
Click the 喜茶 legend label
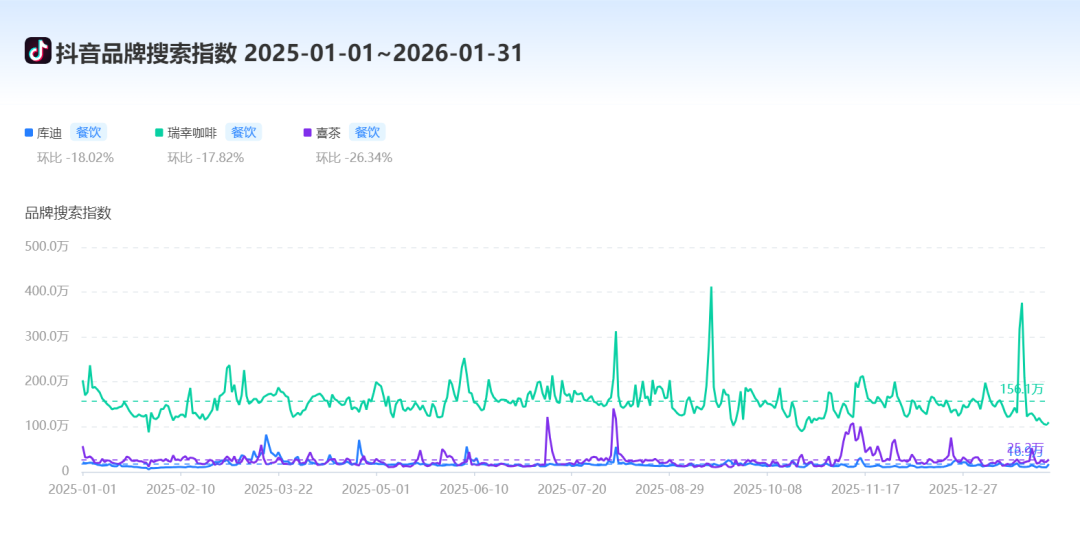tap(329, 133)
